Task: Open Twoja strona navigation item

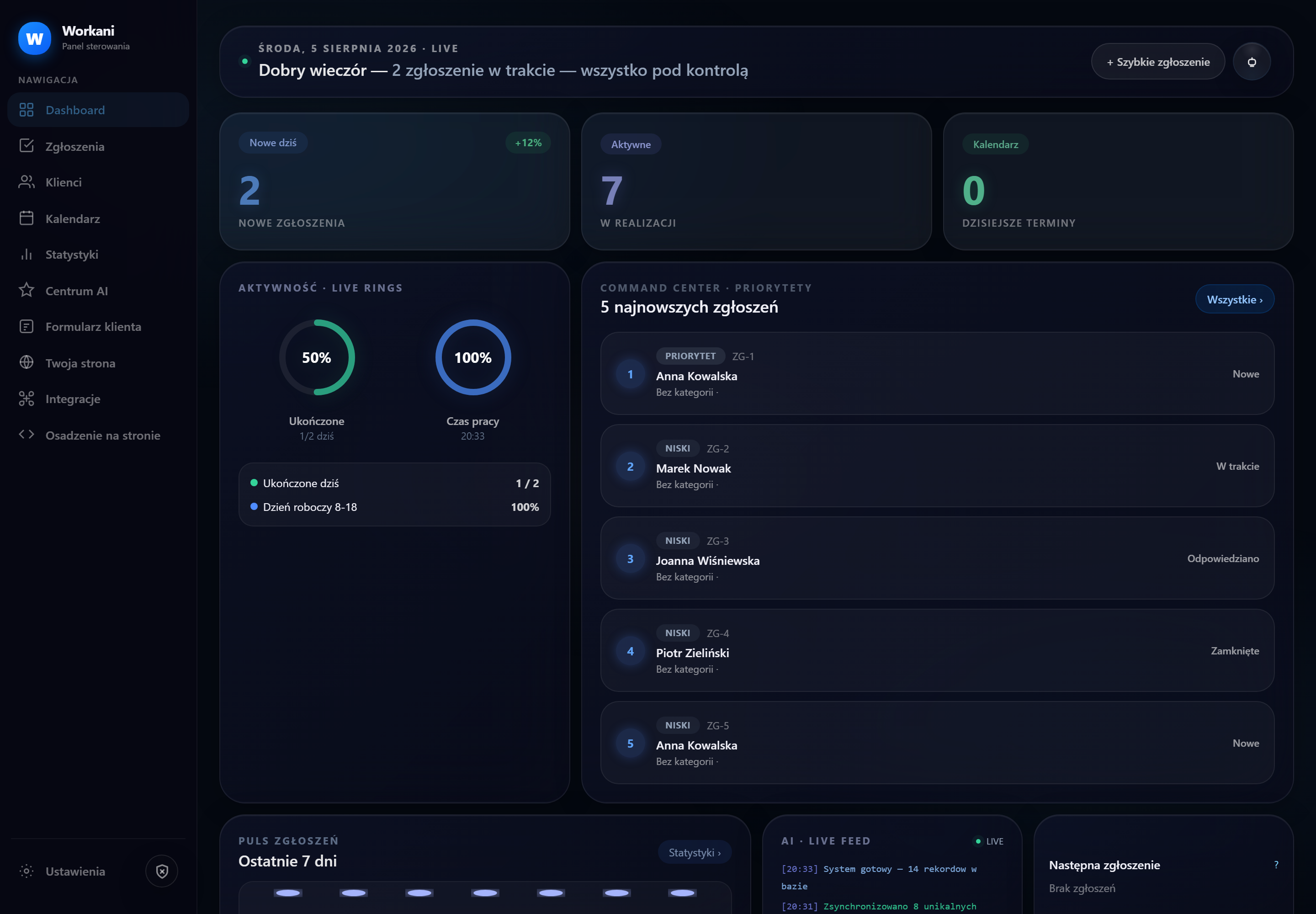Action: 98,362
